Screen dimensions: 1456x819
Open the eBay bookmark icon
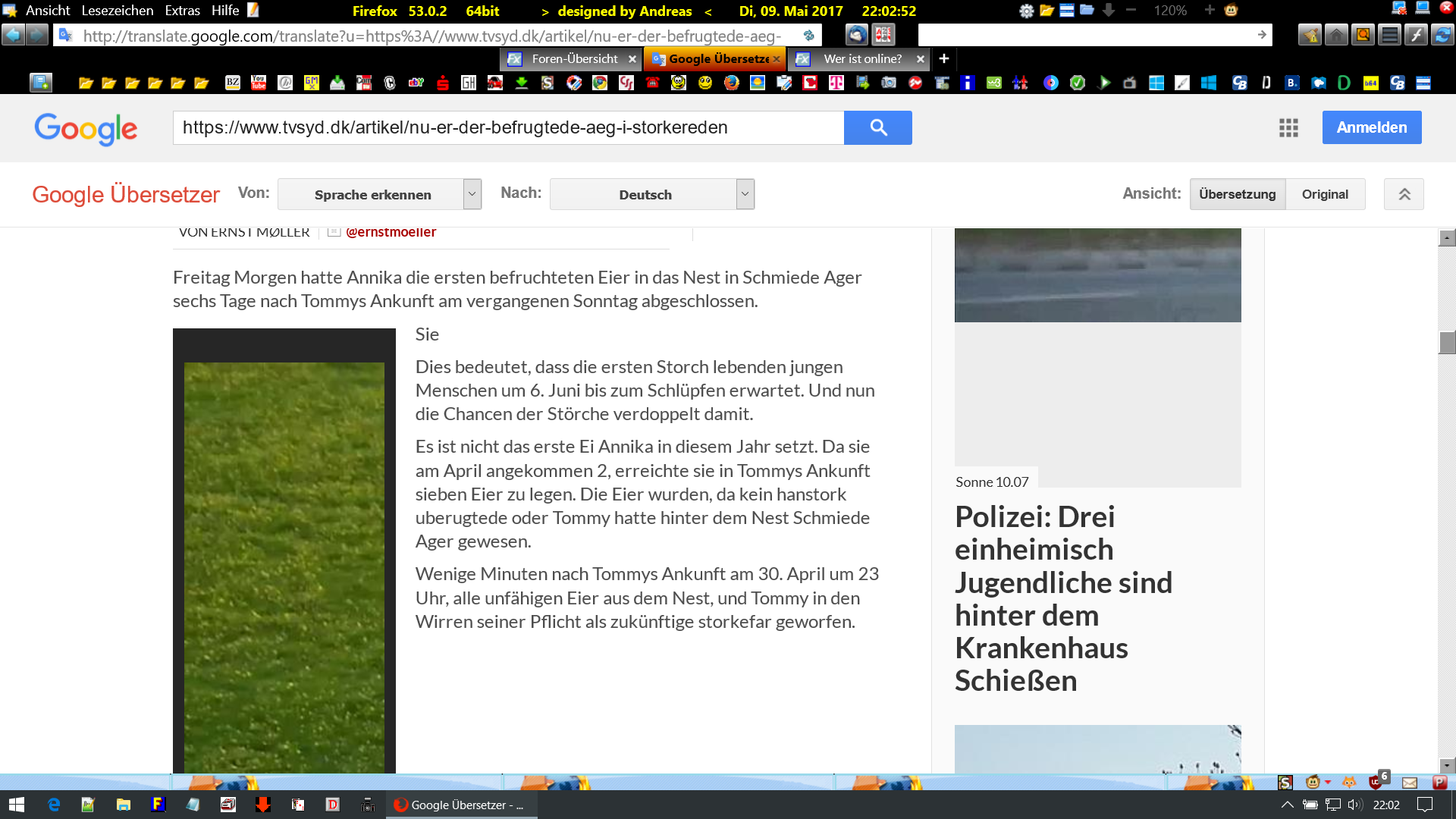pos(416,83)
